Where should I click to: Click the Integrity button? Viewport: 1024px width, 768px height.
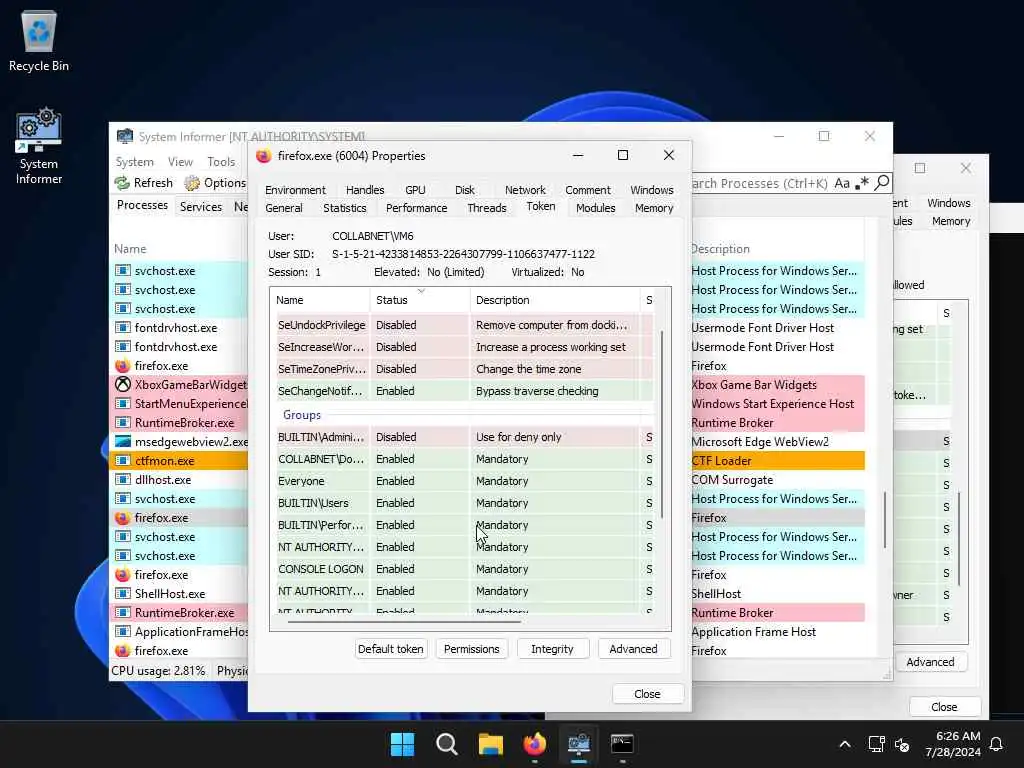pyautogui.click(x=552, y=649)
